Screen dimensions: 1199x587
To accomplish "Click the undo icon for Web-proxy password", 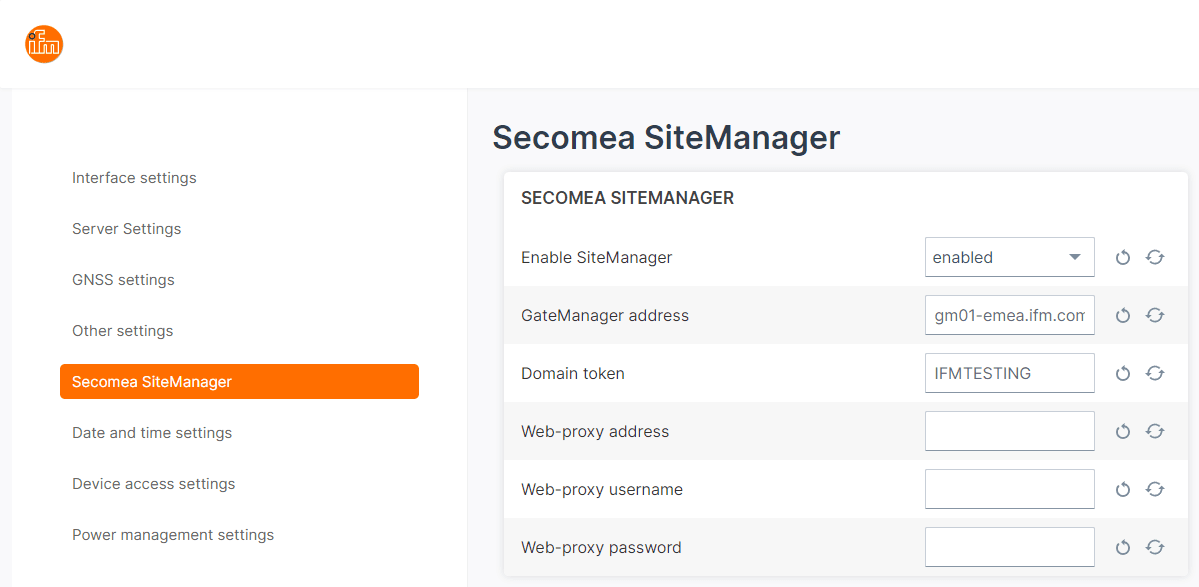I will tap(1123, 548).
